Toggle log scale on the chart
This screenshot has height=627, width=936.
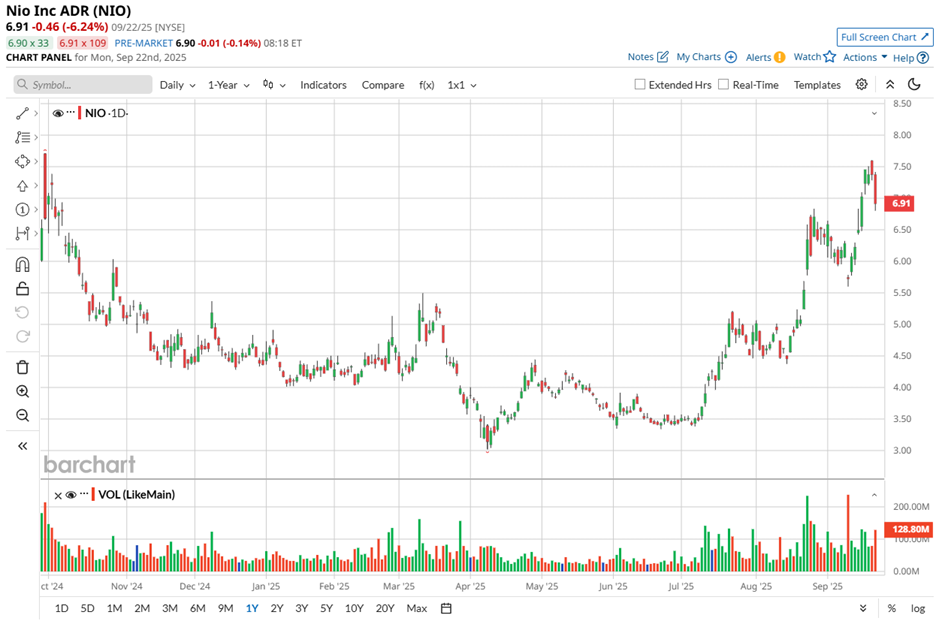(x=917, y=608)
